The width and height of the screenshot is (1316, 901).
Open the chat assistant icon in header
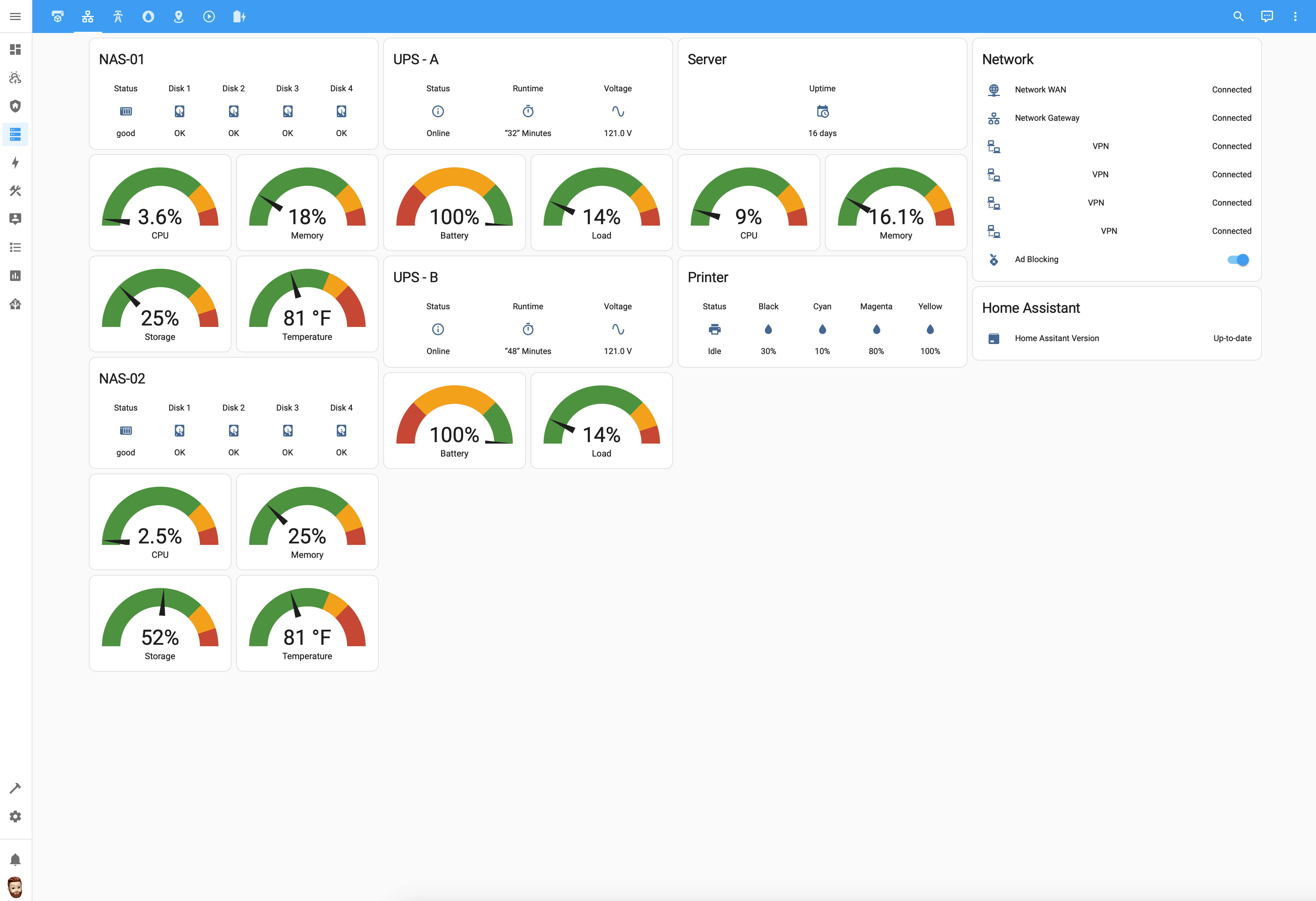[x=1267, y=16]
